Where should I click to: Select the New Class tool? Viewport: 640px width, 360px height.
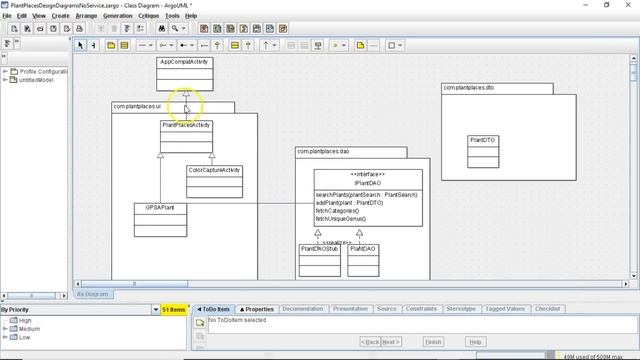[x=124, y=45]
